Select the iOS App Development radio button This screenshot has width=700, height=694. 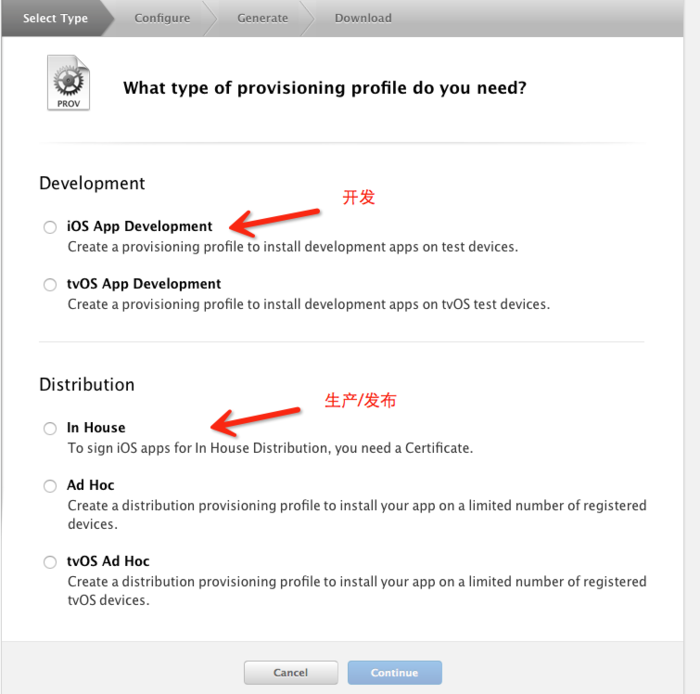(x=50, y=227)
